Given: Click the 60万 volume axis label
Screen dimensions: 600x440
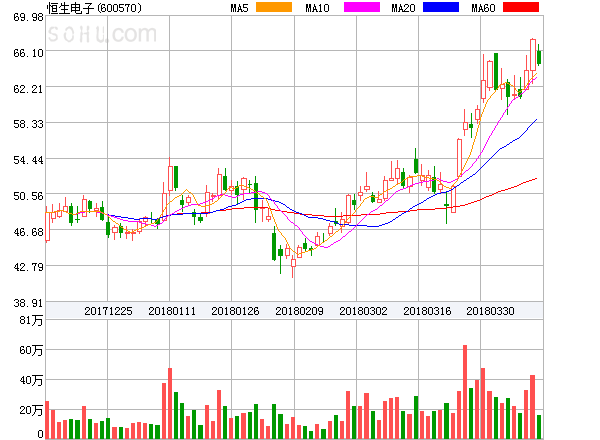Looking at the screenshot, I should (31, 350).
